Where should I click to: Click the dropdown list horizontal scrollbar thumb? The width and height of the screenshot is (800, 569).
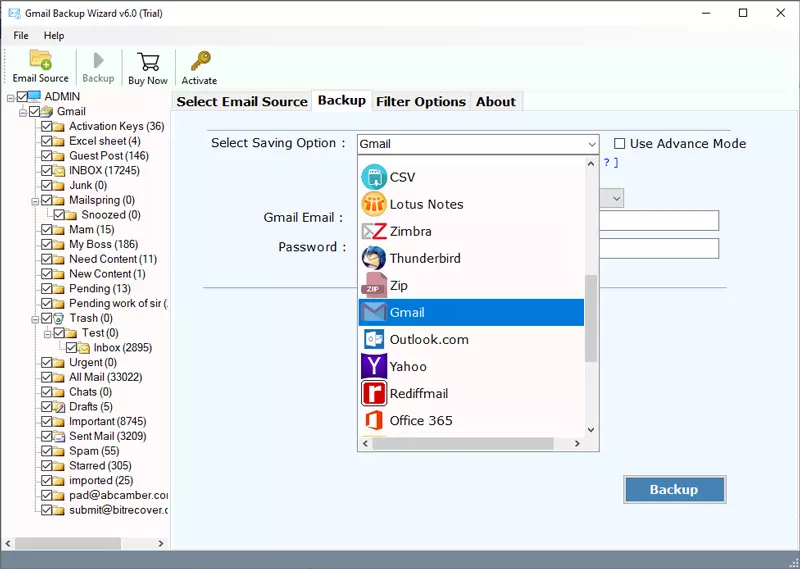coord(463,443)
